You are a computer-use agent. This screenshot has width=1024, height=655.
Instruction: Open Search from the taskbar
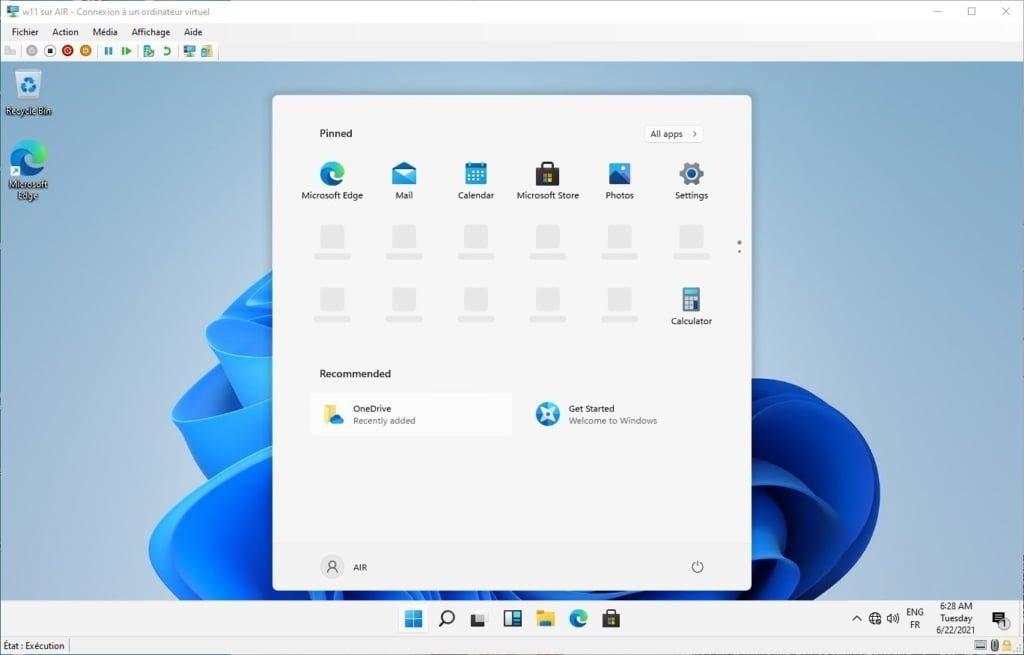pyautogui.click(x=447, y=618)
